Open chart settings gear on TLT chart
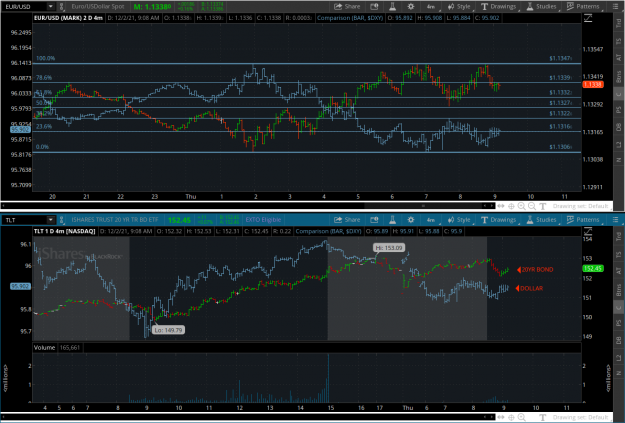The height and width of the screenshot is (423, 625). (x=411, y=220)
